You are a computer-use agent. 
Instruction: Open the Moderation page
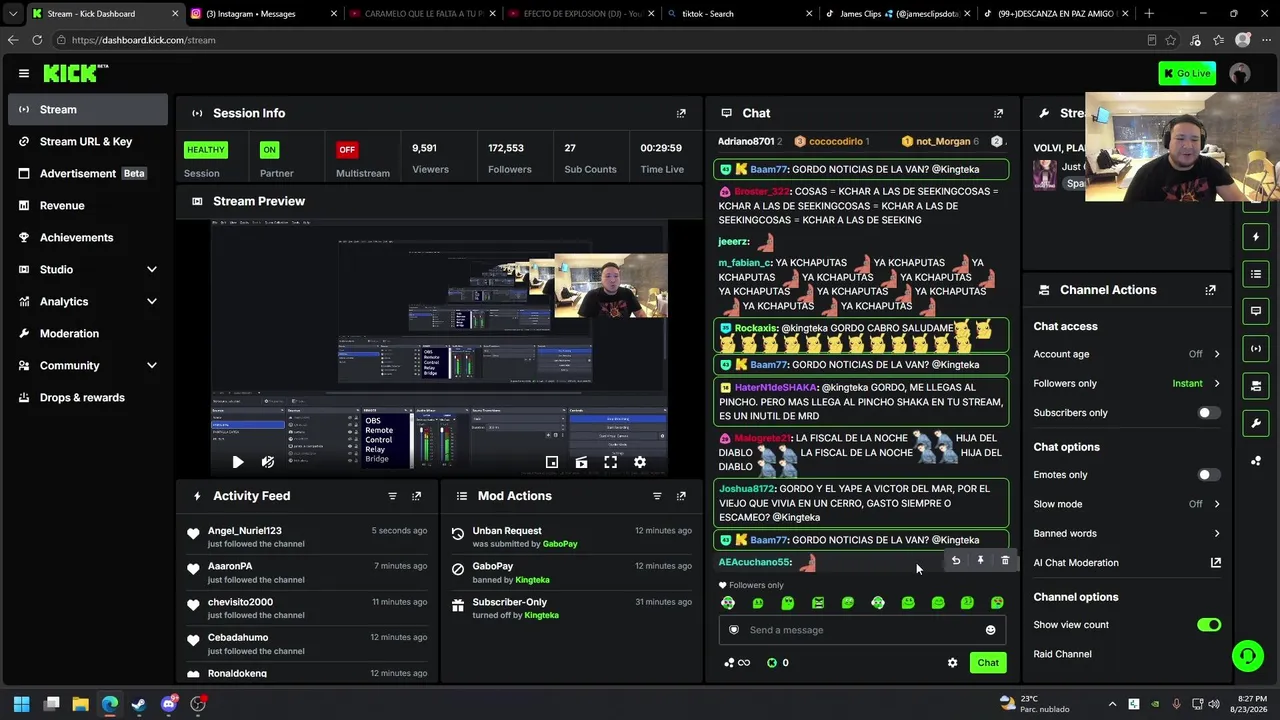[88, 333]
